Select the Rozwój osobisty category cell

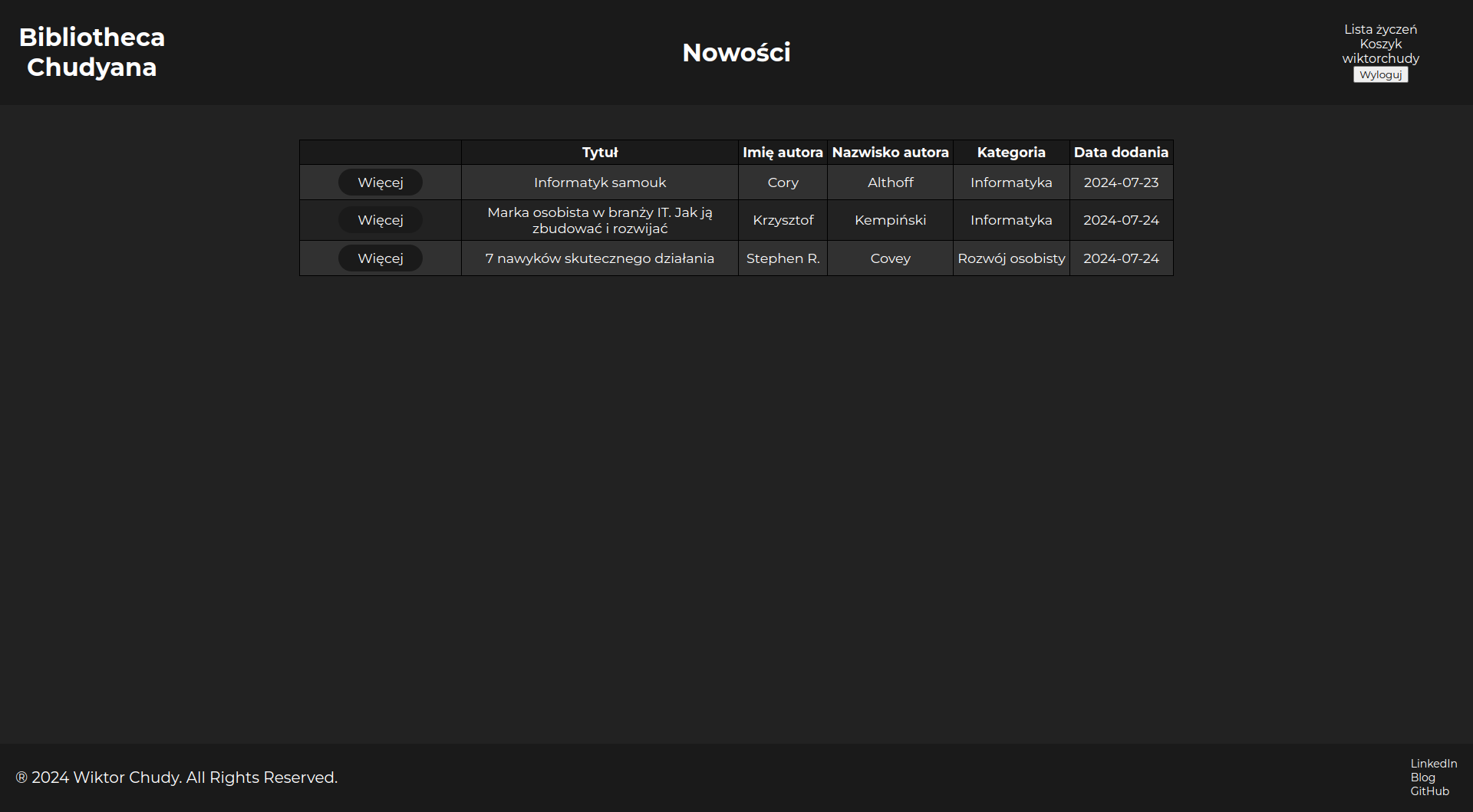pos(1011,258)
